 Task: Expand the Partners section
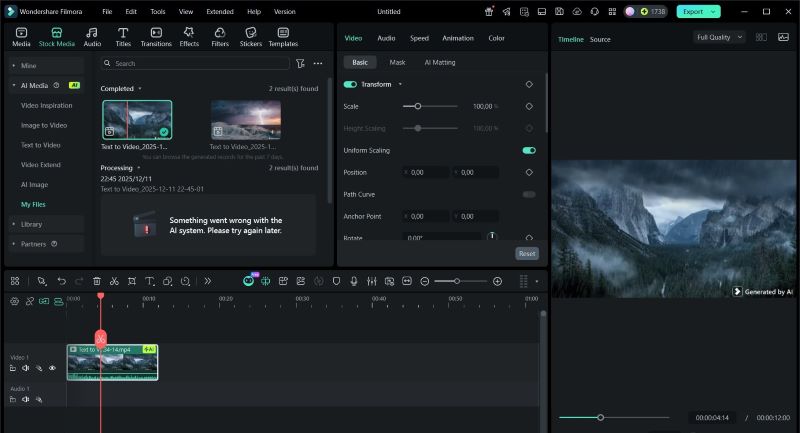click(14, 244)
